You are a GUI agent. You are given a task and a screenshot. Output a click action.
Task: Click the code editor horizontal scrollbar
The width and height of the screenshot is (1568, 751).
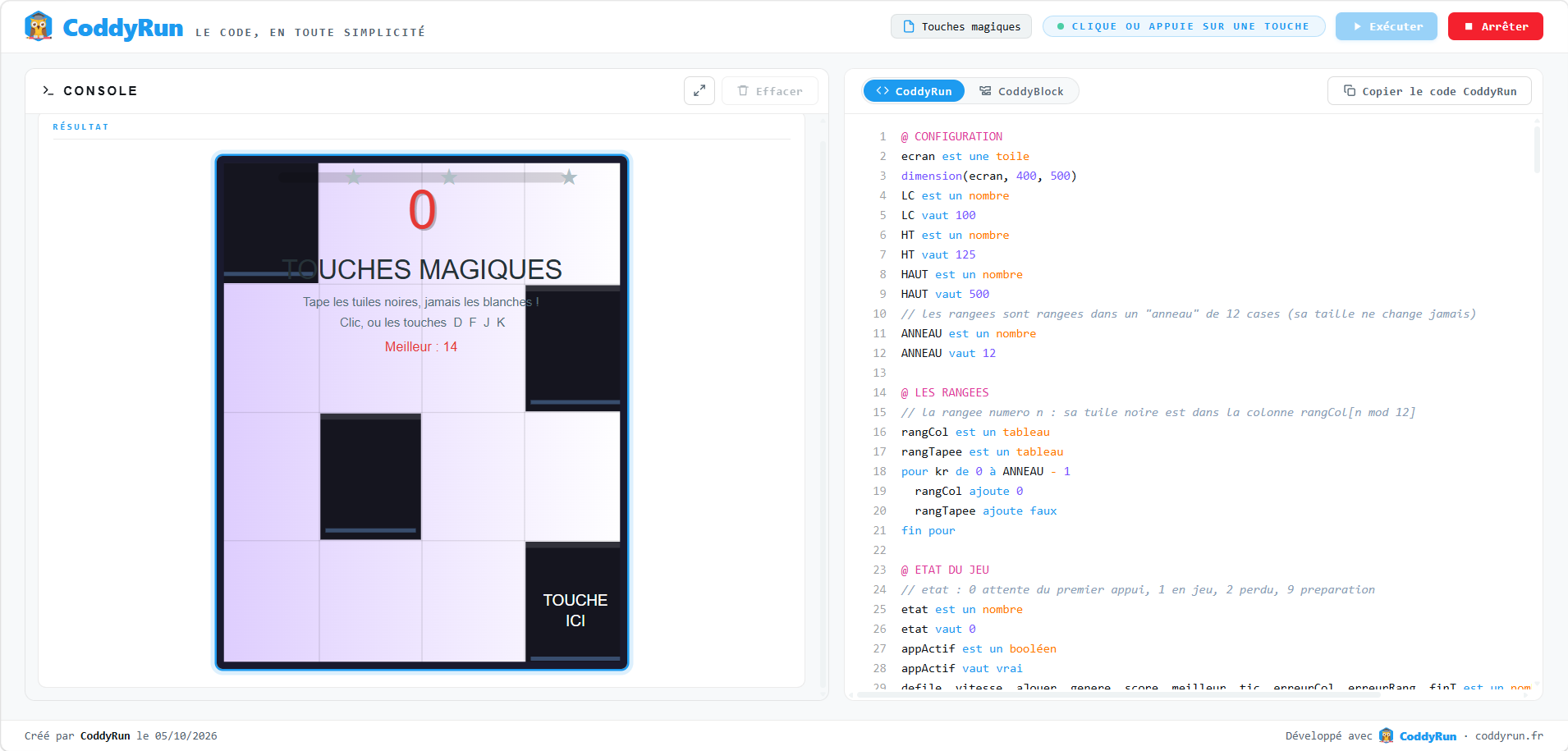click(x=1118, y=694)
